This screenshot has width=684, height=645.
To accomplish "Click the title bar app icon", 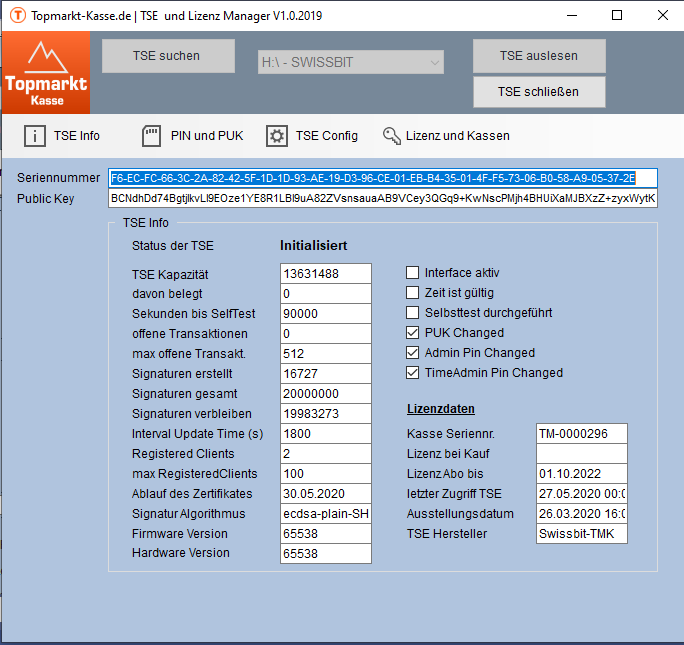I will [15, 16].
